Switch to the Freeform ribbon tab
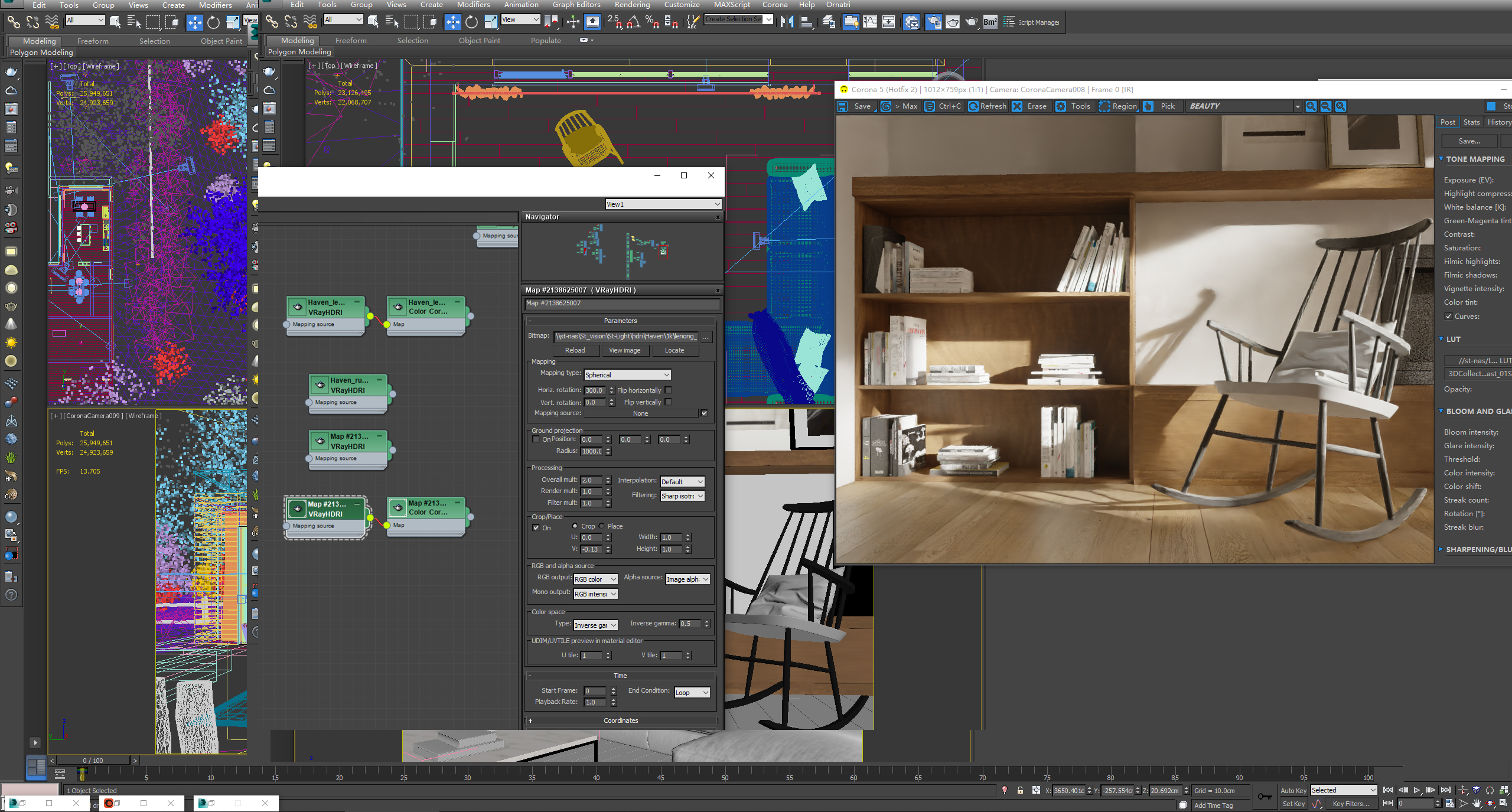This screenshot has width=1512, height=812. point(351,41)
